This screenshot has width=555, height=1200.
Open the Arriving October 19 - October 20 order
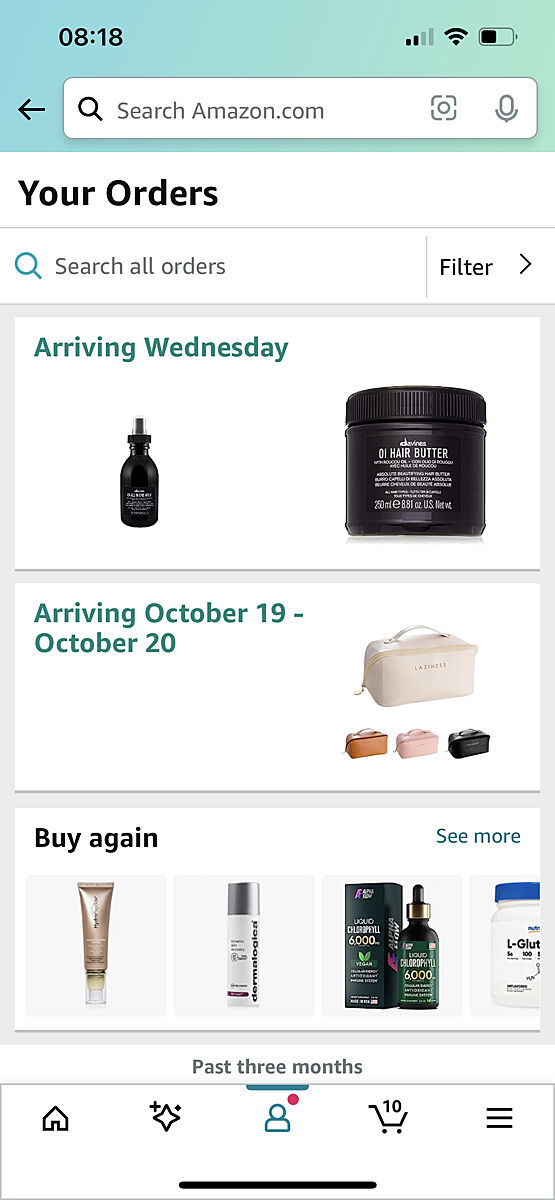point(277,687)
